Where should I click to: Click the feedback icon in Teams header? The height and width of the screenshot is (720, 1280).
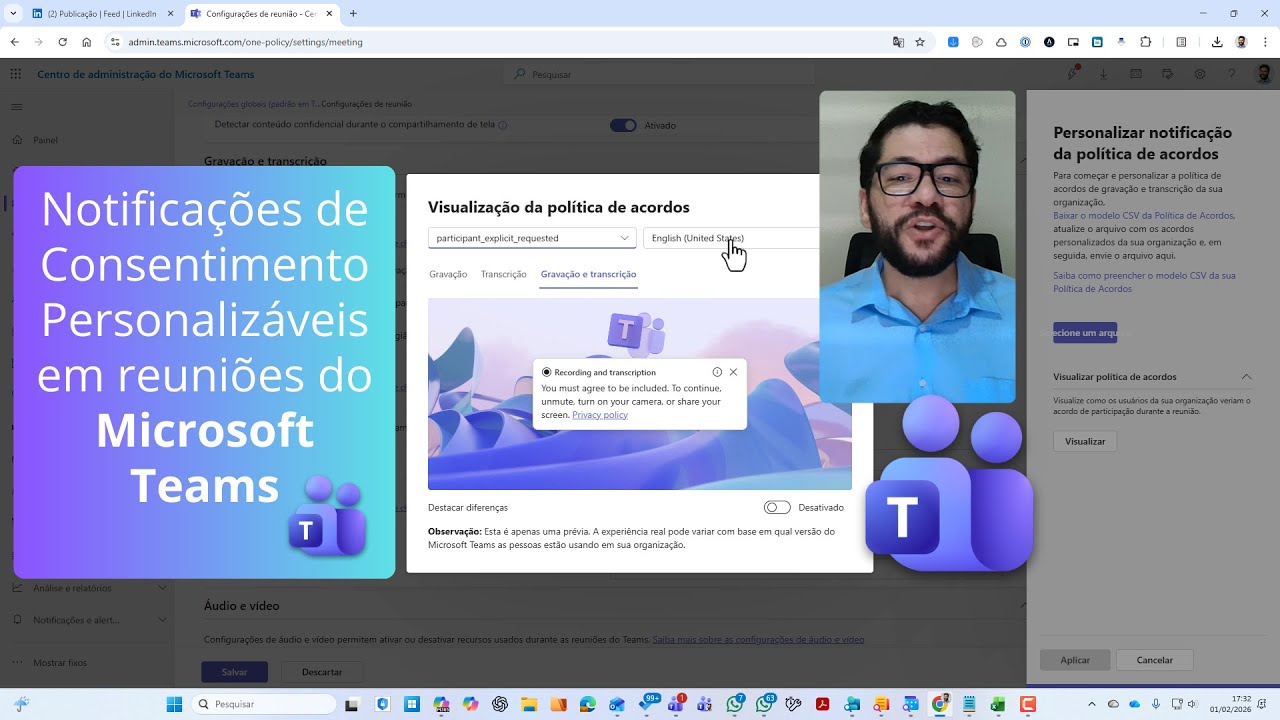pos(1168,74)
